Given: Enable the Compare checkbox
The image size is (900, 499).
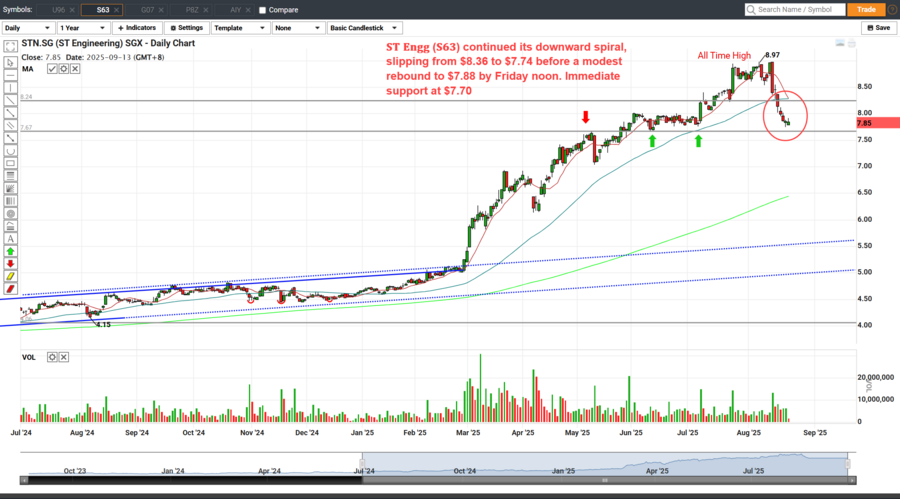Looking at the screenshot, I should coord(263,10).
